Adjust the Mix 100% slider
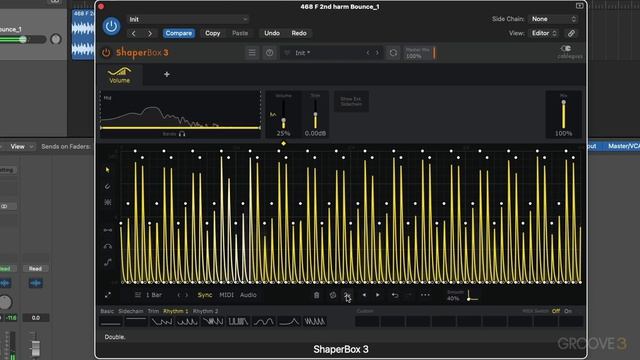This screenshot has width=640, height=360. [564, 104]
